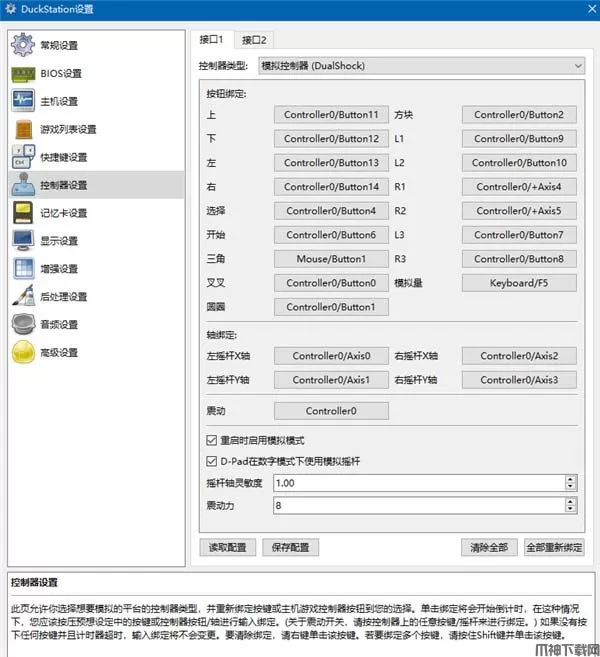Rebind 左 binding Controller0/Button13
Viewport: 600px width, 657px height.
(x=331, y=163)
